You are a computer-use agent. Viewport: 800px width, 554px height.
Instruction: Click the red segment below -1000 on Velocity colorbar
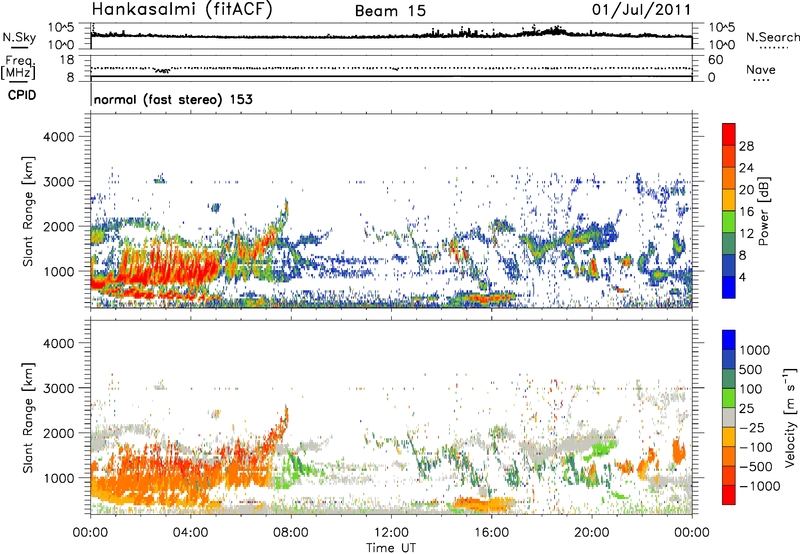(729, 495)
